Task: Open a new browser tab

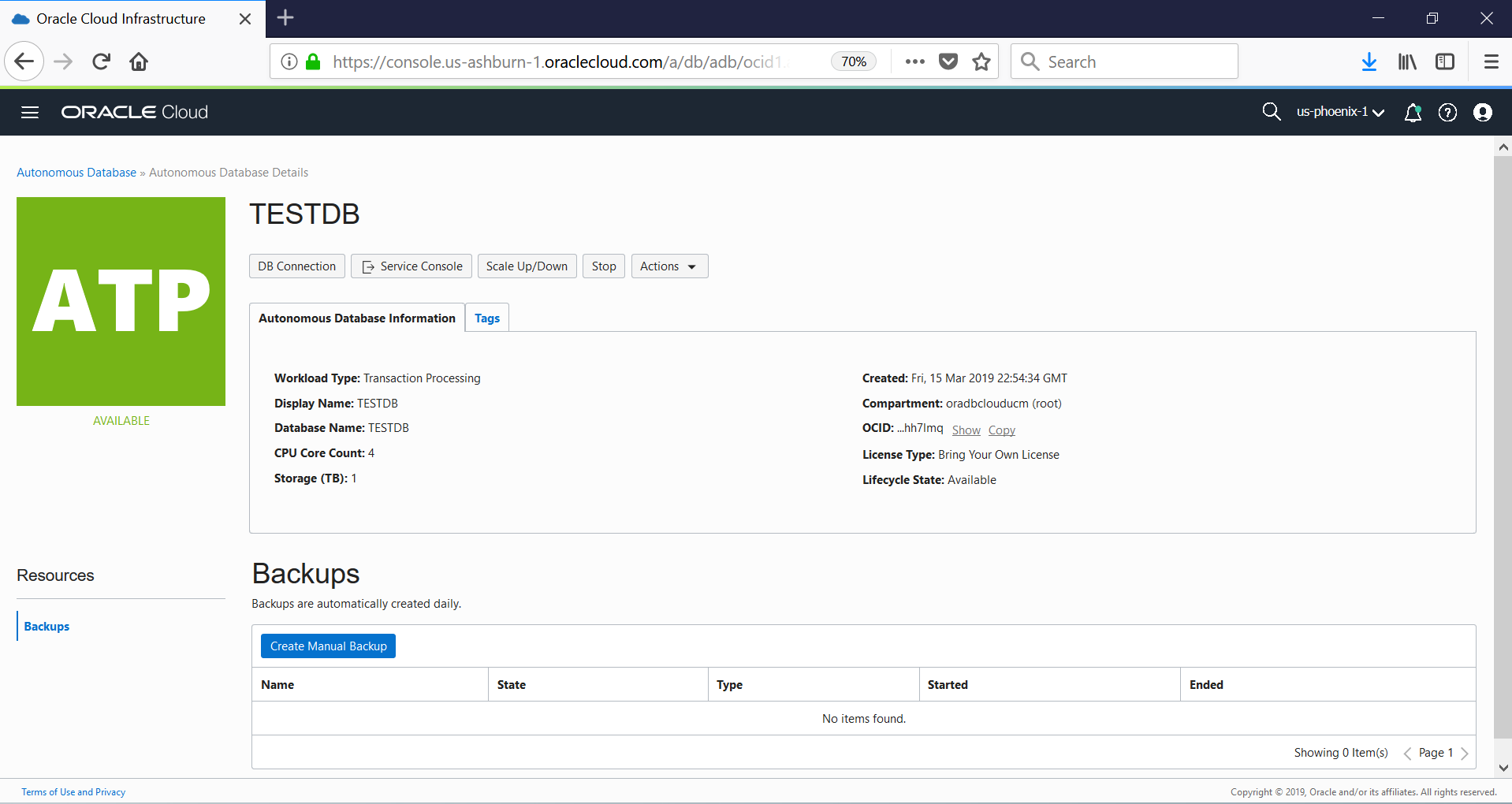Action: click(x=285, y=17)
